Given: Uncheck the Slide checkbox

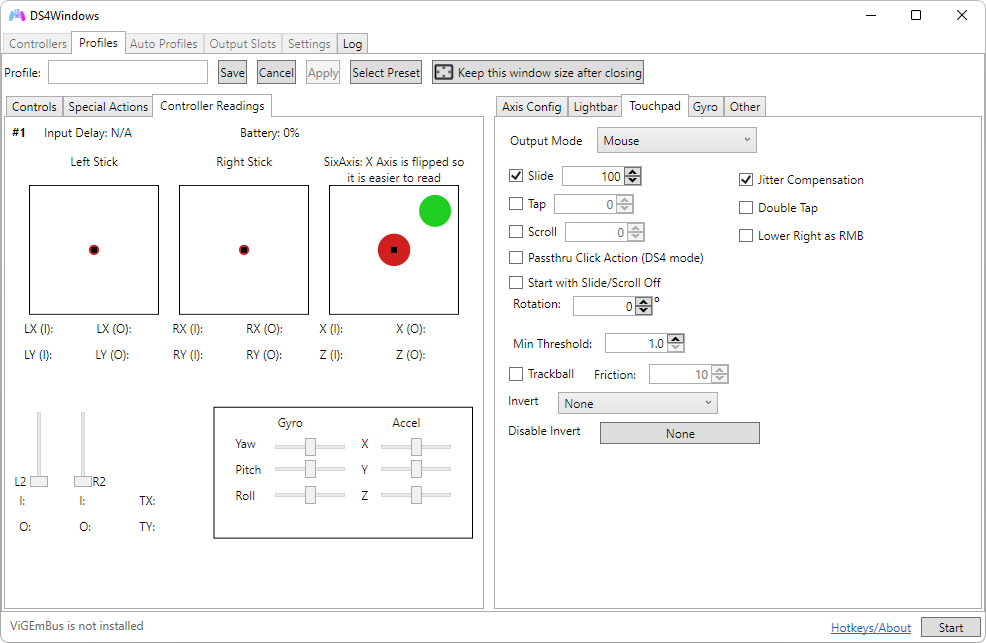Looking at the screenshot, I should [516, 176].
